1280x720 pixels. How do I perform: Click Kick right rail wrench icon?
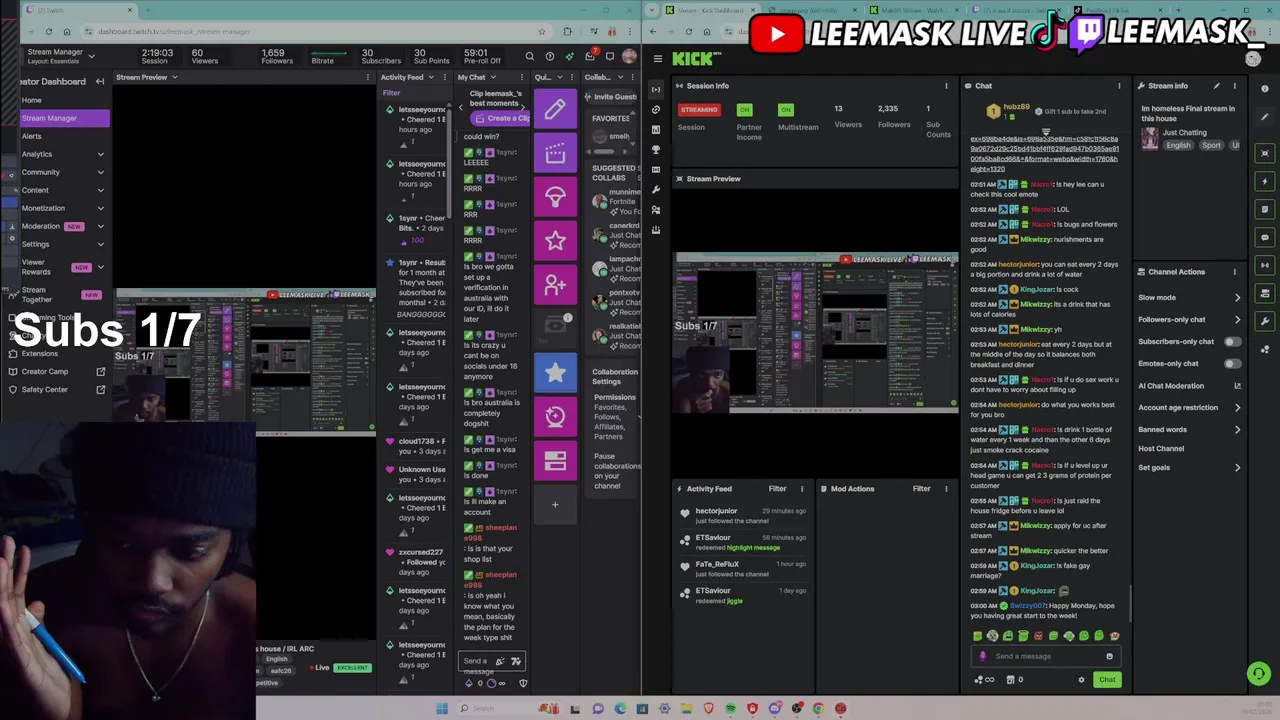point(1265,321)
